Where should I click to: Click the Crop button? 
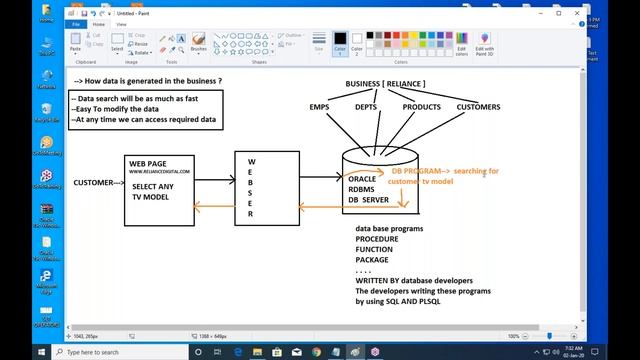point(137,36)
